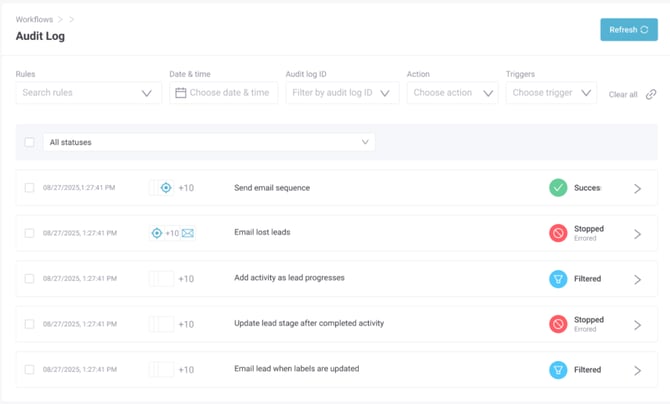Click the green success checkmark status icon

558,188
